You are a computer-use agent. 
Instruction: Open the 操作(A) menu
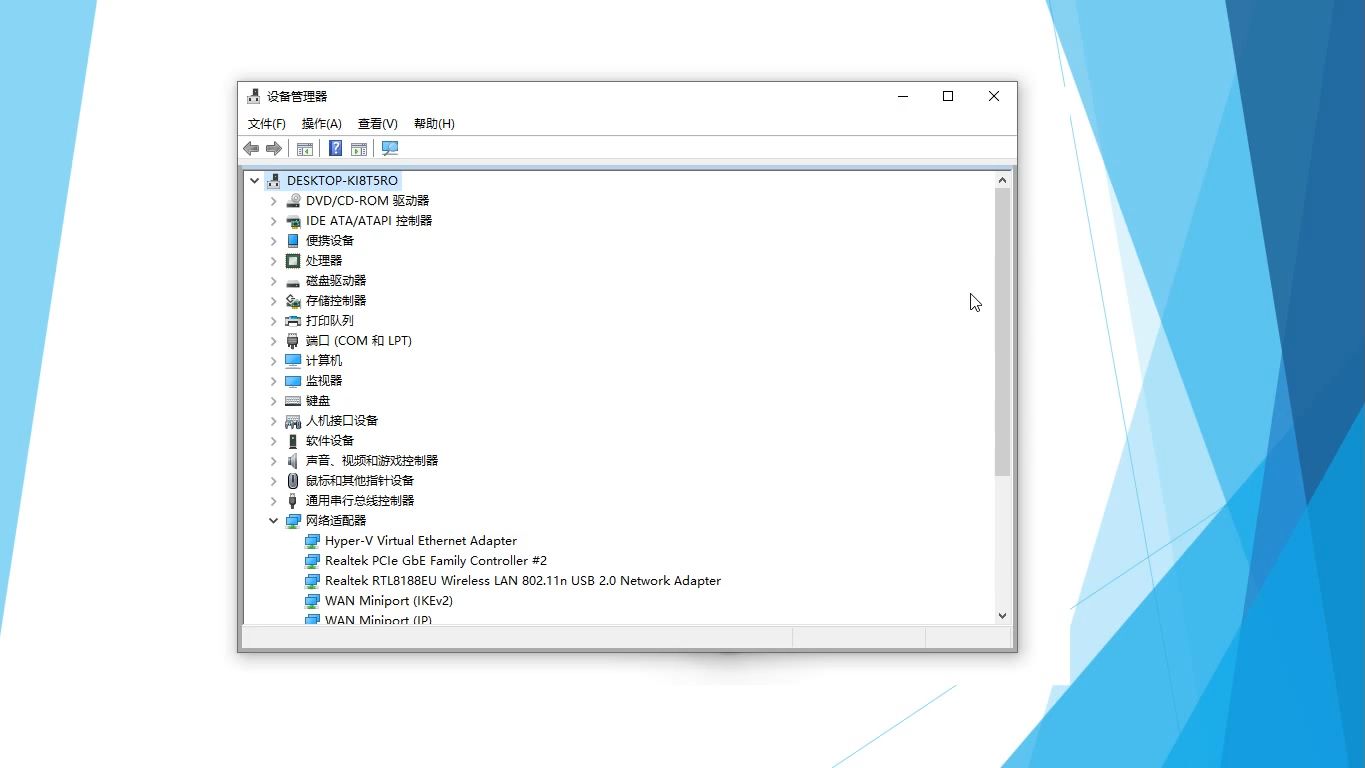tap(322, 124)
